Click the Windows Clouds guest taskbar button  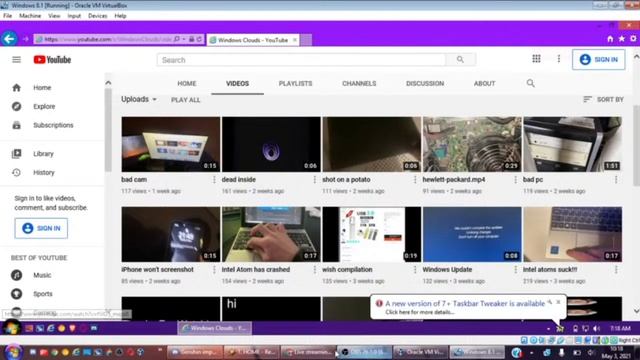[215, 328]
